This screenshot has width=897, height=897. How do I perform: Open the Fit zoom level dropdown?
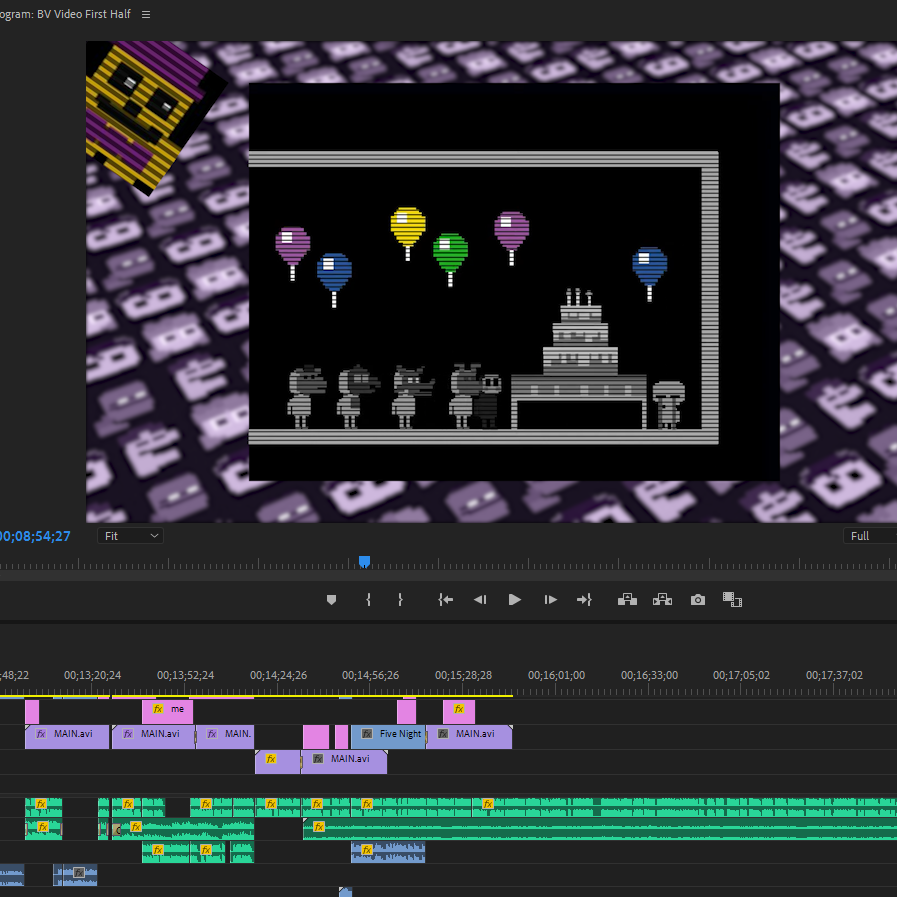[x=131, y=536]
